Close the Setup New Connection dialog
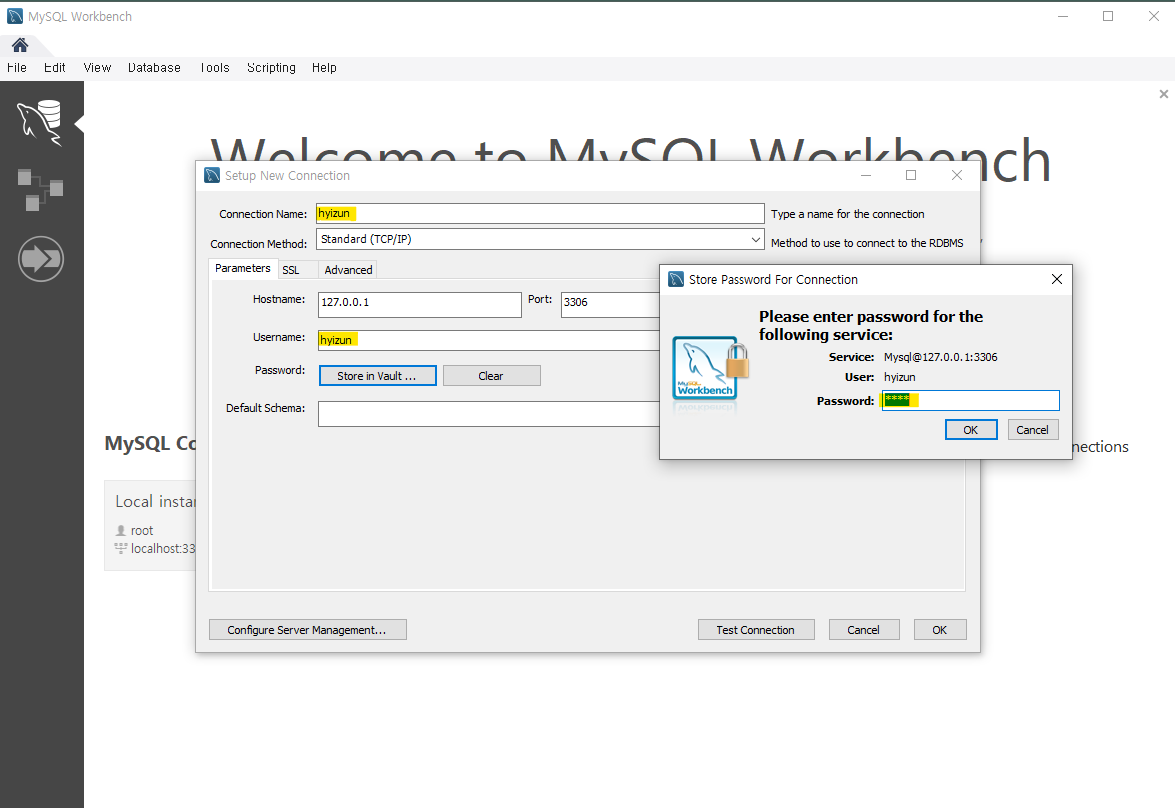1175x808 pixels. click(957, 175)
